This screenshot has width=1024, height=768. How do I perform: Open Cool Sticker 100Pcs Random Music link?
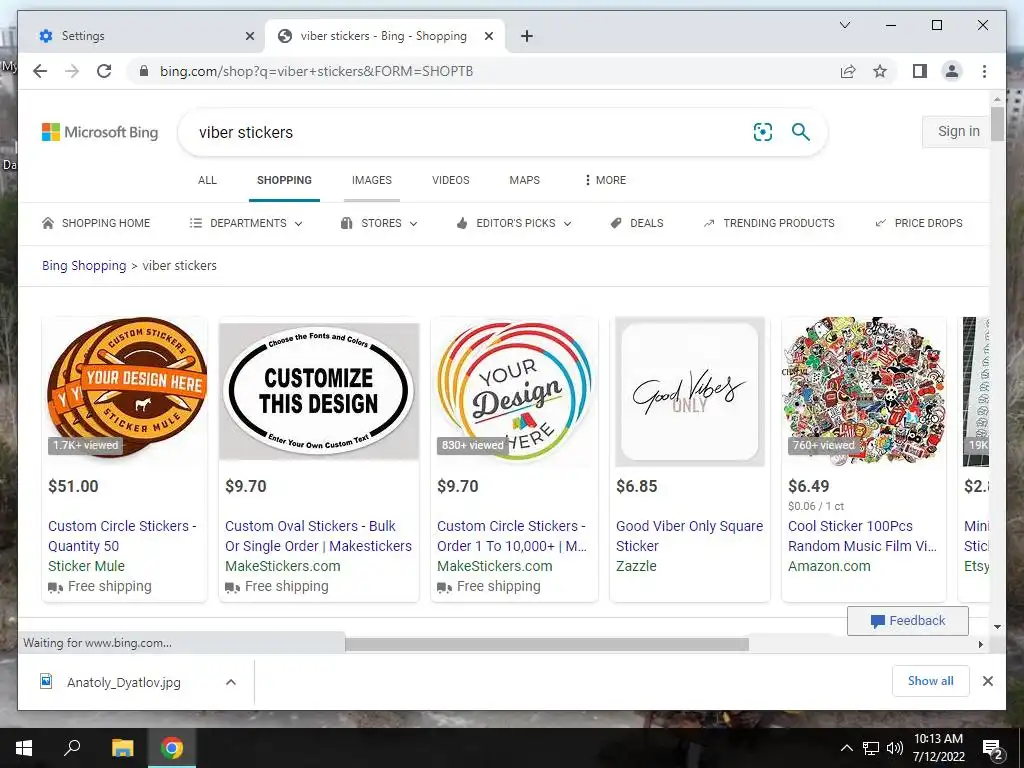[863, 536]
